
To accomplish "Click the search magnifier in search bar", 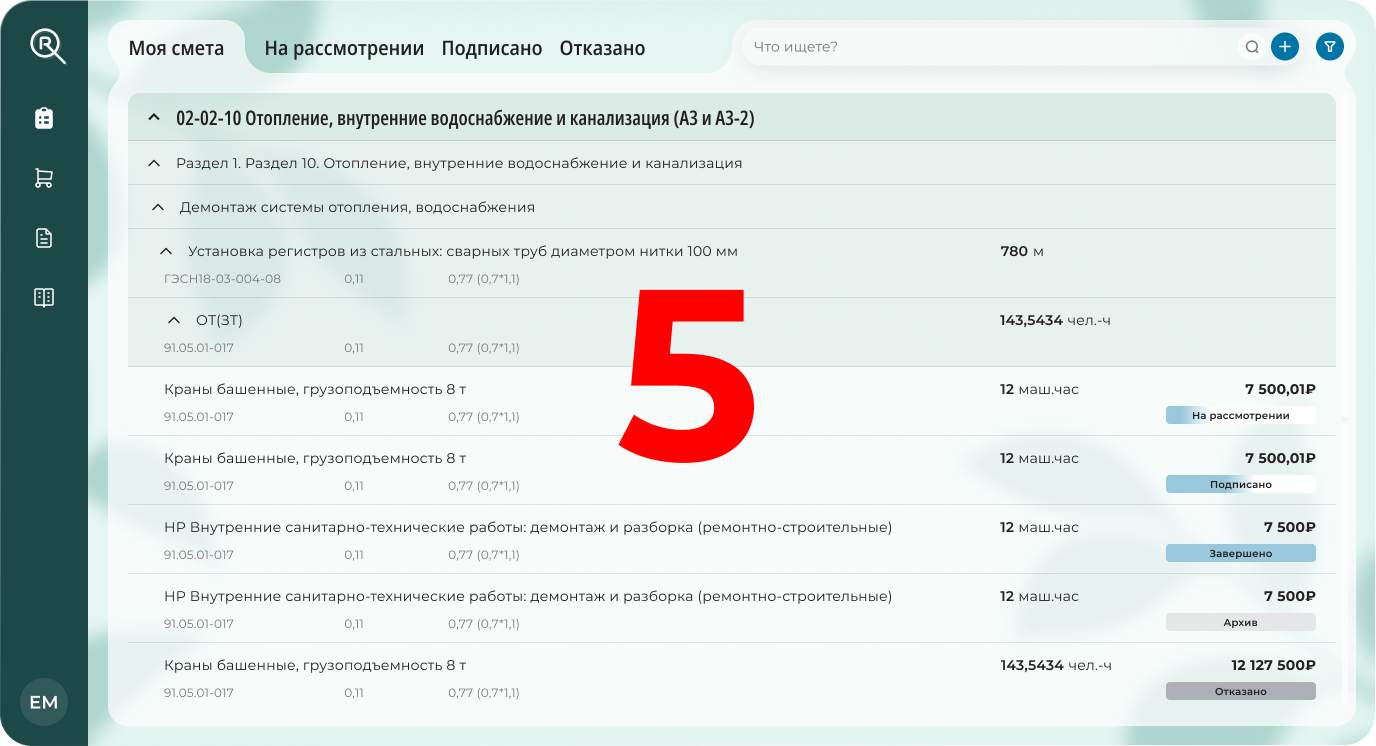I will coord(1252,46).
